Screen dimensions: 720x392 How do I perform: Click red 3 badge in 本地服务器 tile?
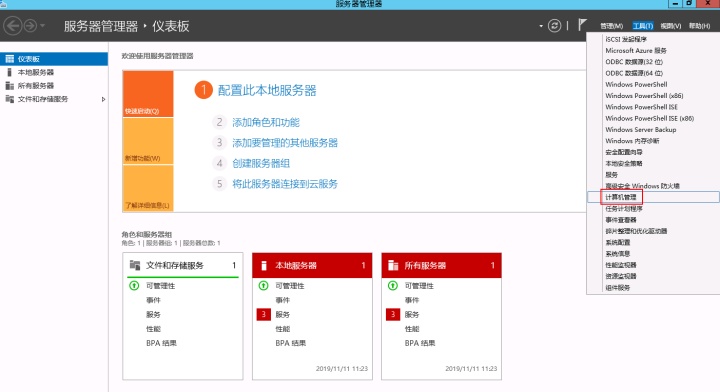pyautogui.click(x=264, y=314)
